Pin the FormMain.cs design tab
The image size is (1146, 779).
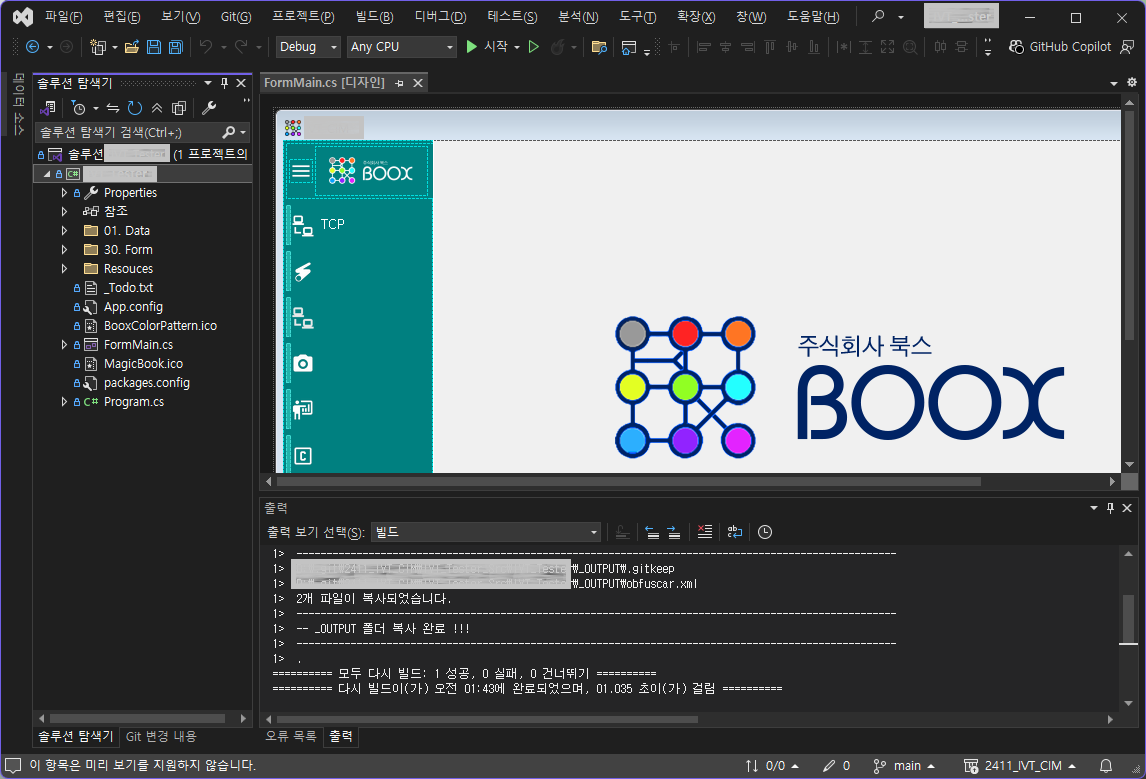coord(399,83)
